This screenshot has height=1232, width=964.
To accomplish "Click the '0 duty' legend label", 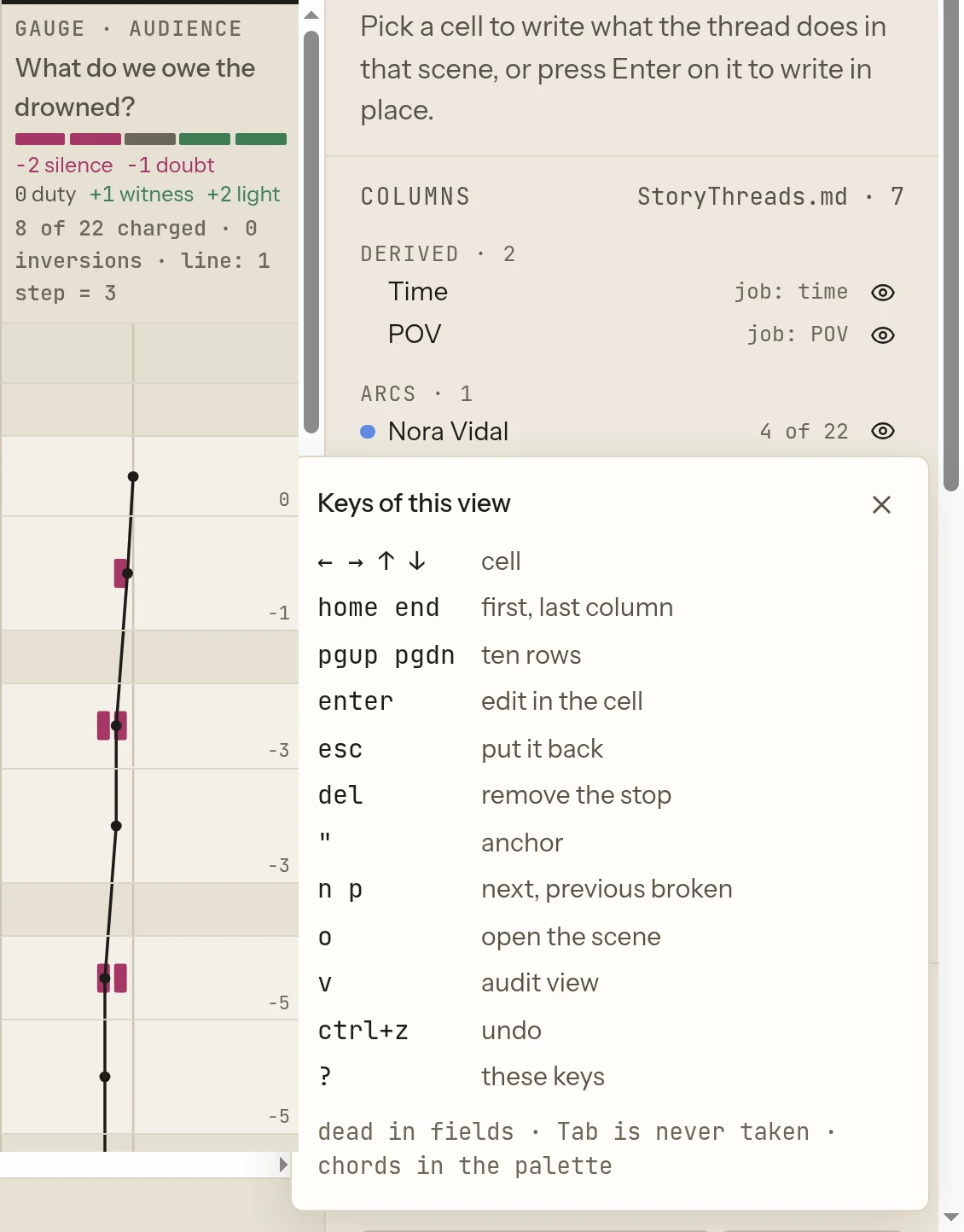I will click(x=46, y=195).
